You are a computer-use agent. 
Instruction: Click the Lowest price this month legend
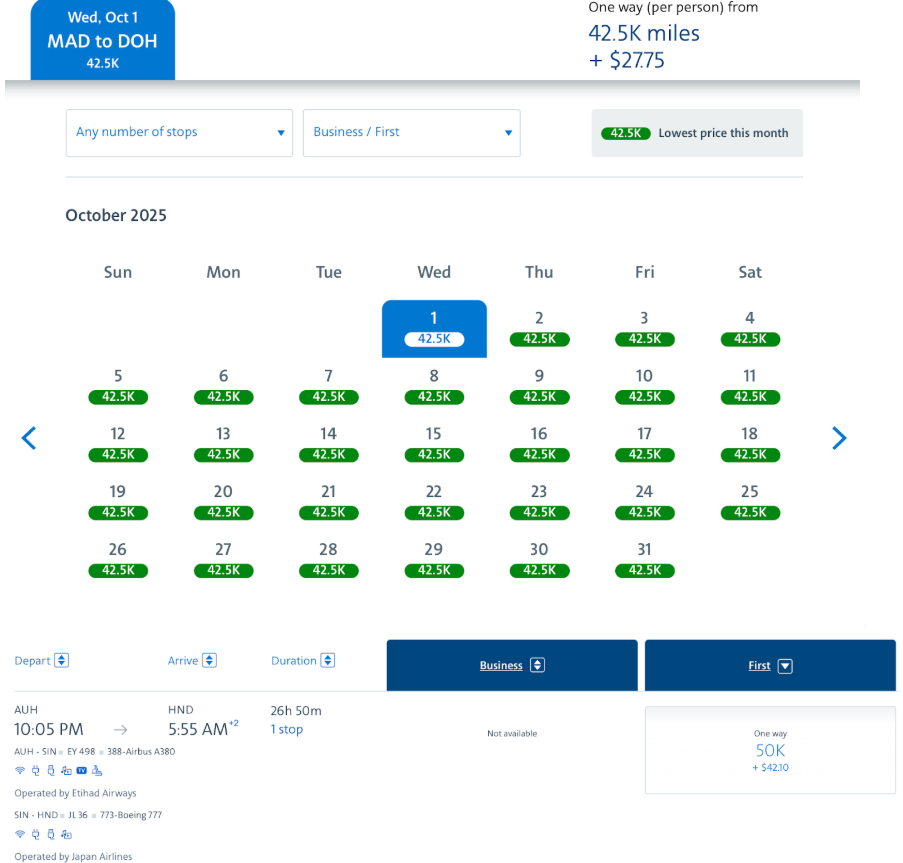point(697,133)
